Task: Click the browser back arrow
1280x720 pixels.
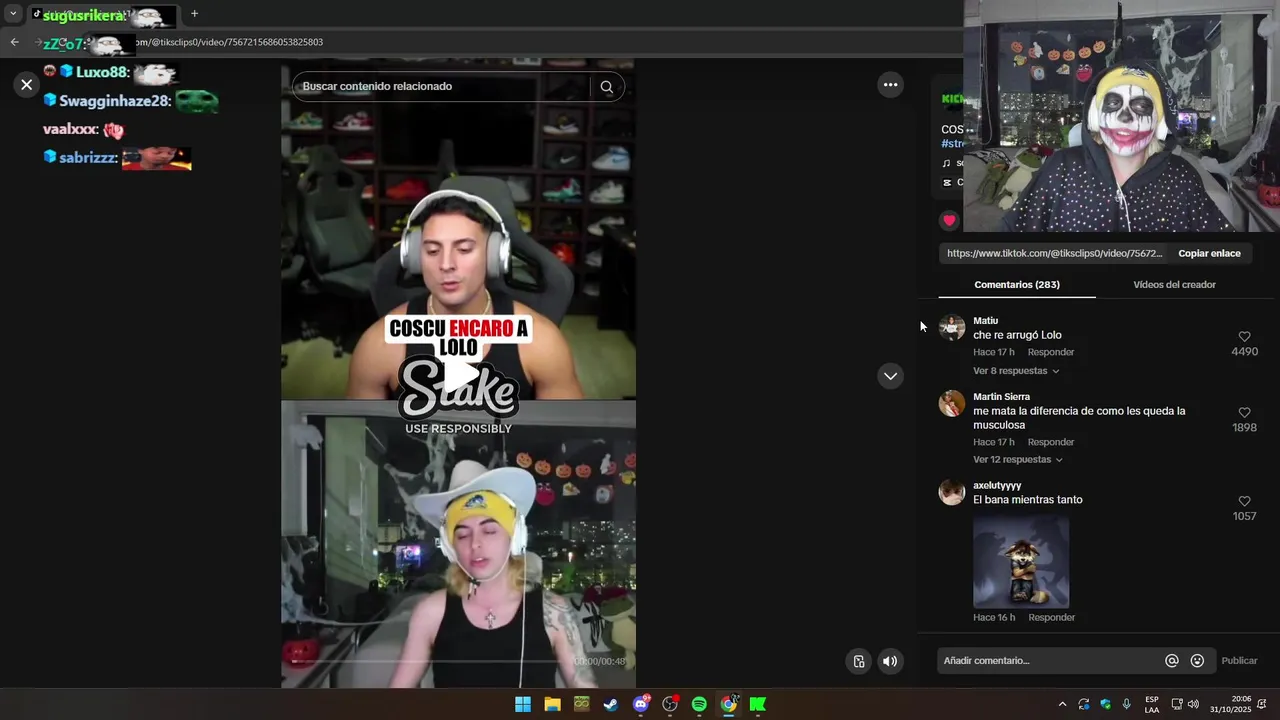Action: 14,42
